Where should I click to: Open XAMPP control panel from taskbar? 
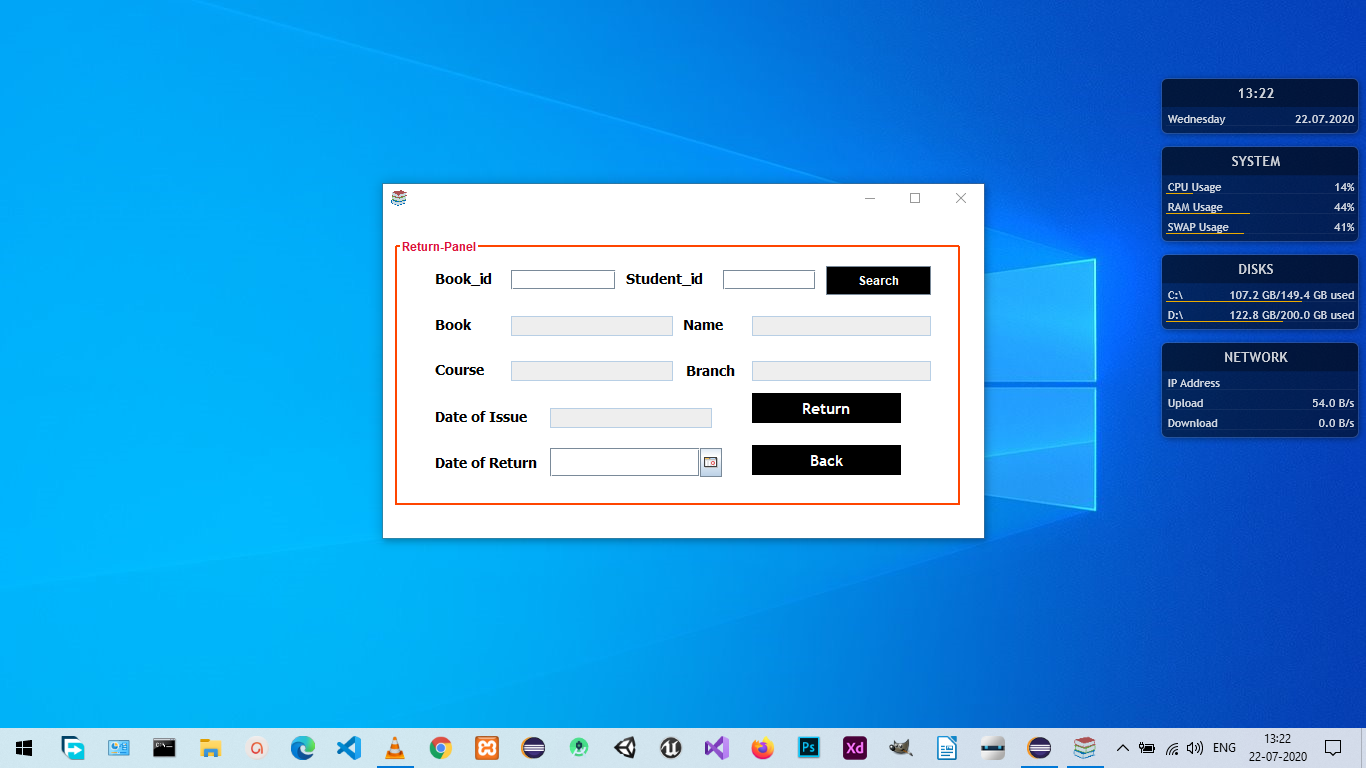coord(487,747)
